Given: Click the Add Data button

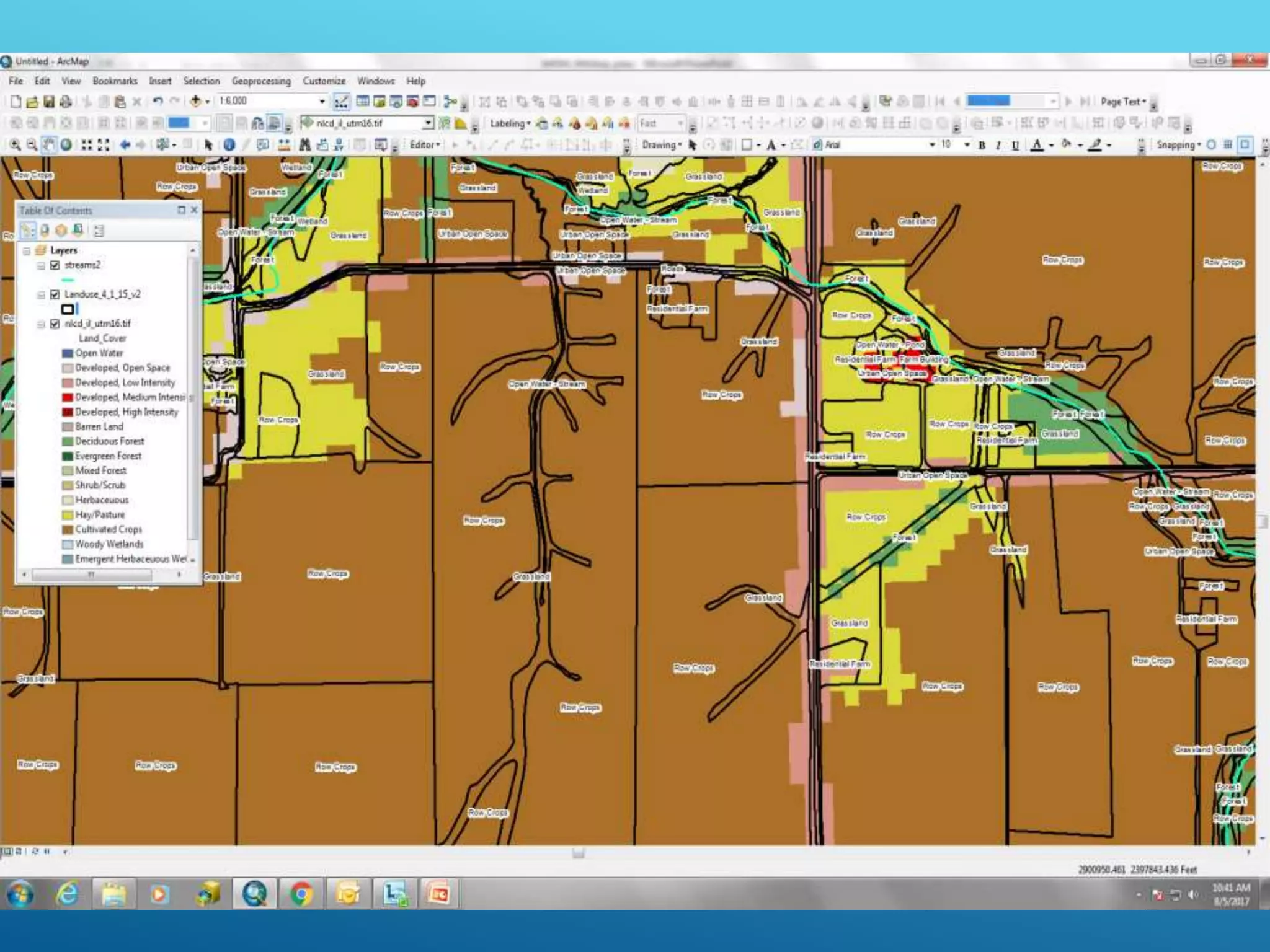Looking at the screenshot, I should click(195, 101).
